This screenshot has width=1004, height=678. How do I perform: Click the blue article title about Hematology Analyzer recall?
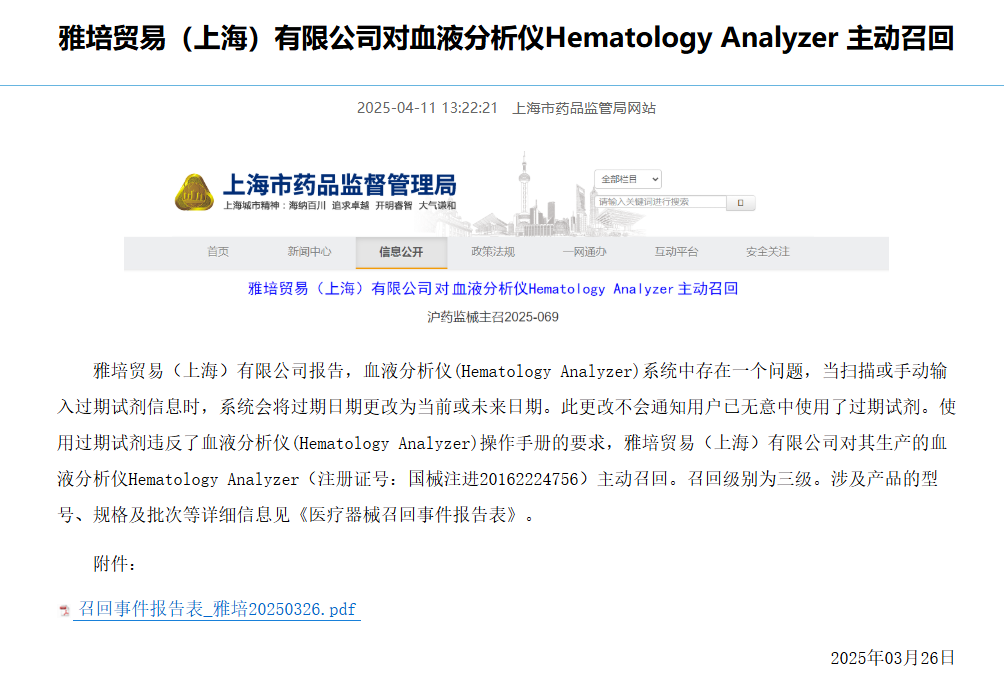click(x=493, y=289)
